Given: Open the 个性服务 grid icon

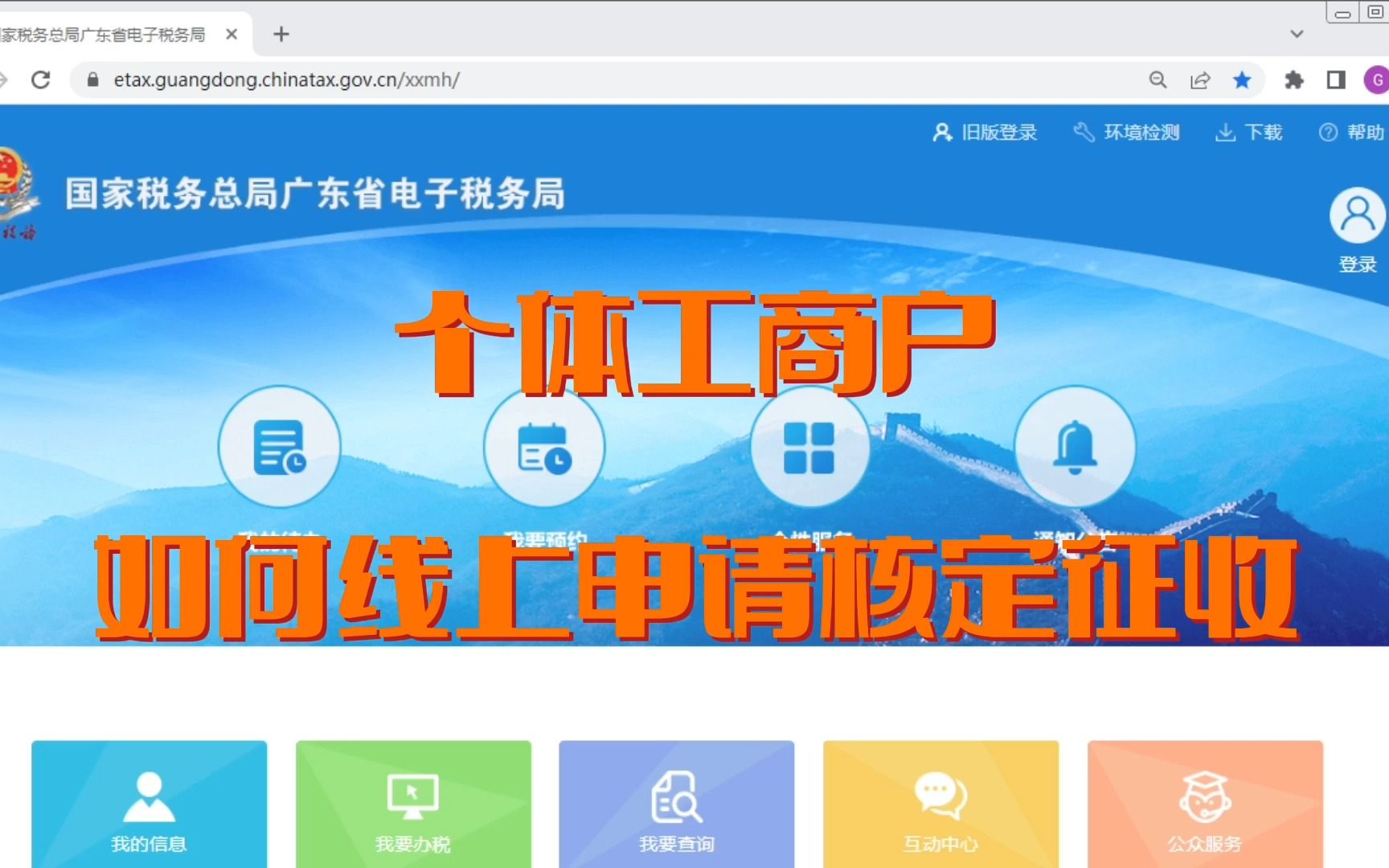Looking at the screenshot, I should click(x=809, y=448).
